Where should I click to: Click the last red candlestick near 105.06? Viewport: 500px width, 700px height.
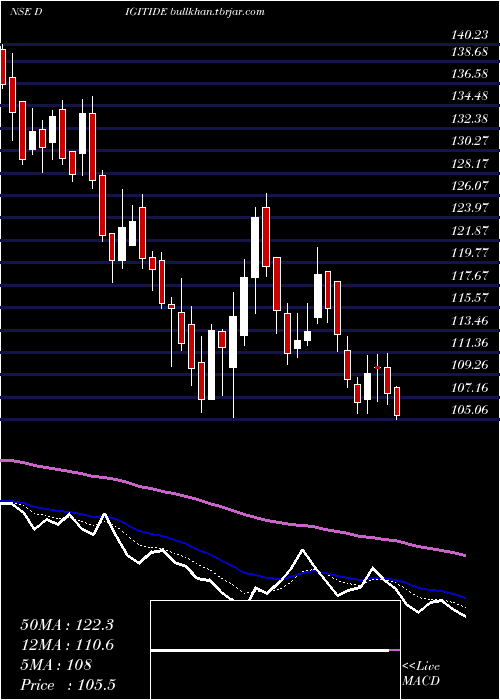click(x=397, y=402)
